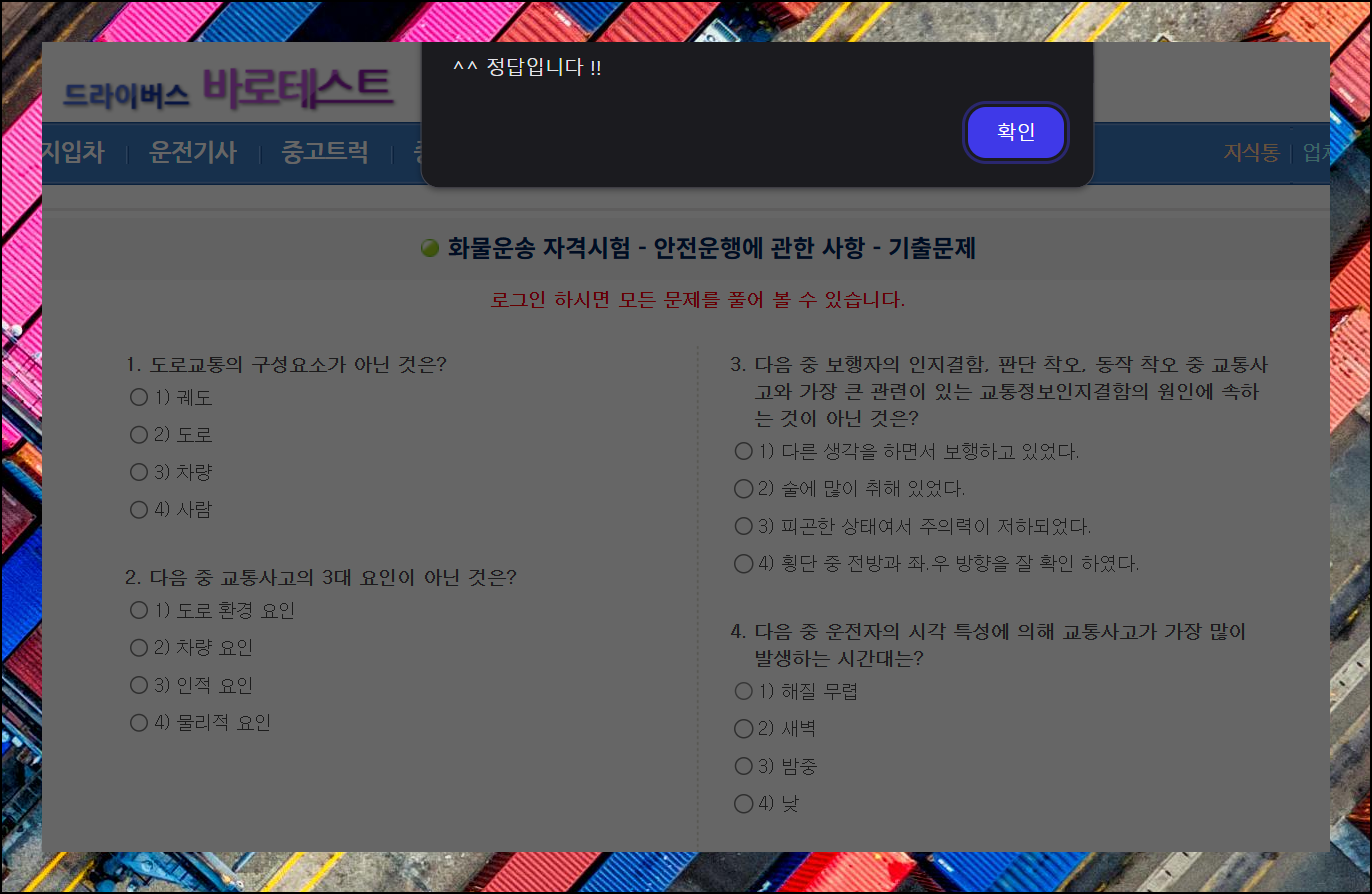
Task: Open the 지입차 menu item
Action: (x=73, y=153)
